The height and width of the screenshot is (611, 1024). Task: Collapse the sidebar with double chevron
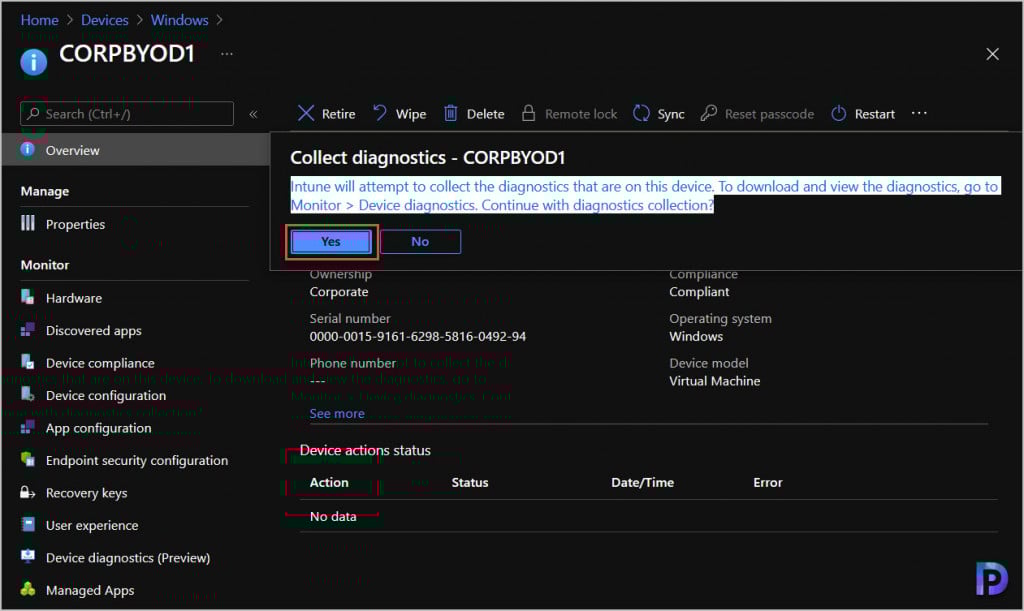tap(253, 114)
